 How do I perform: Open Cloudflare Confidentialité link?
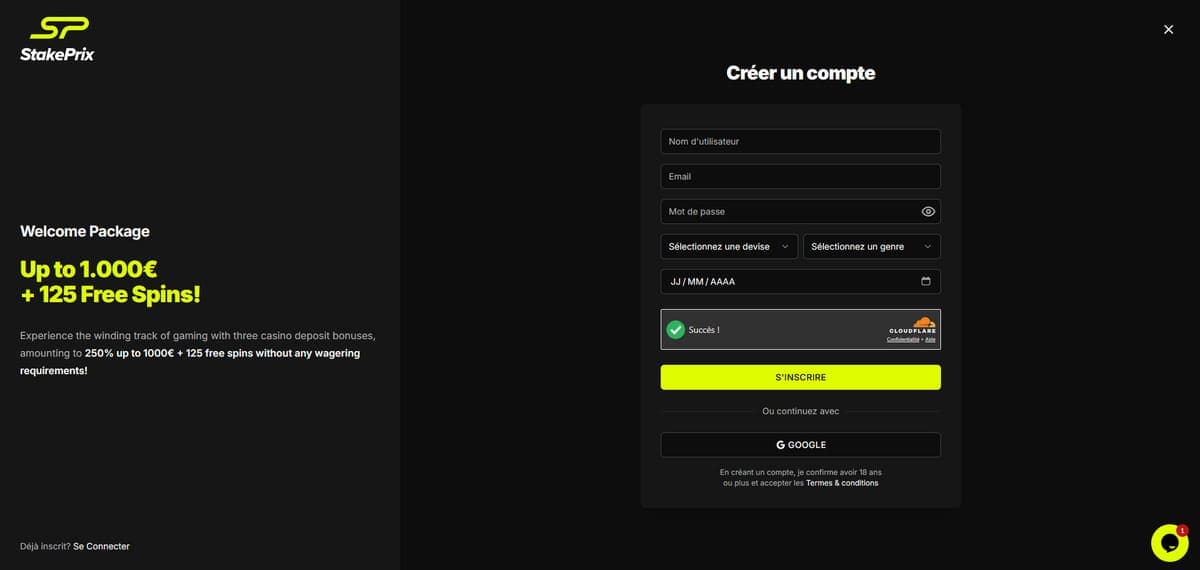point(902,340)
